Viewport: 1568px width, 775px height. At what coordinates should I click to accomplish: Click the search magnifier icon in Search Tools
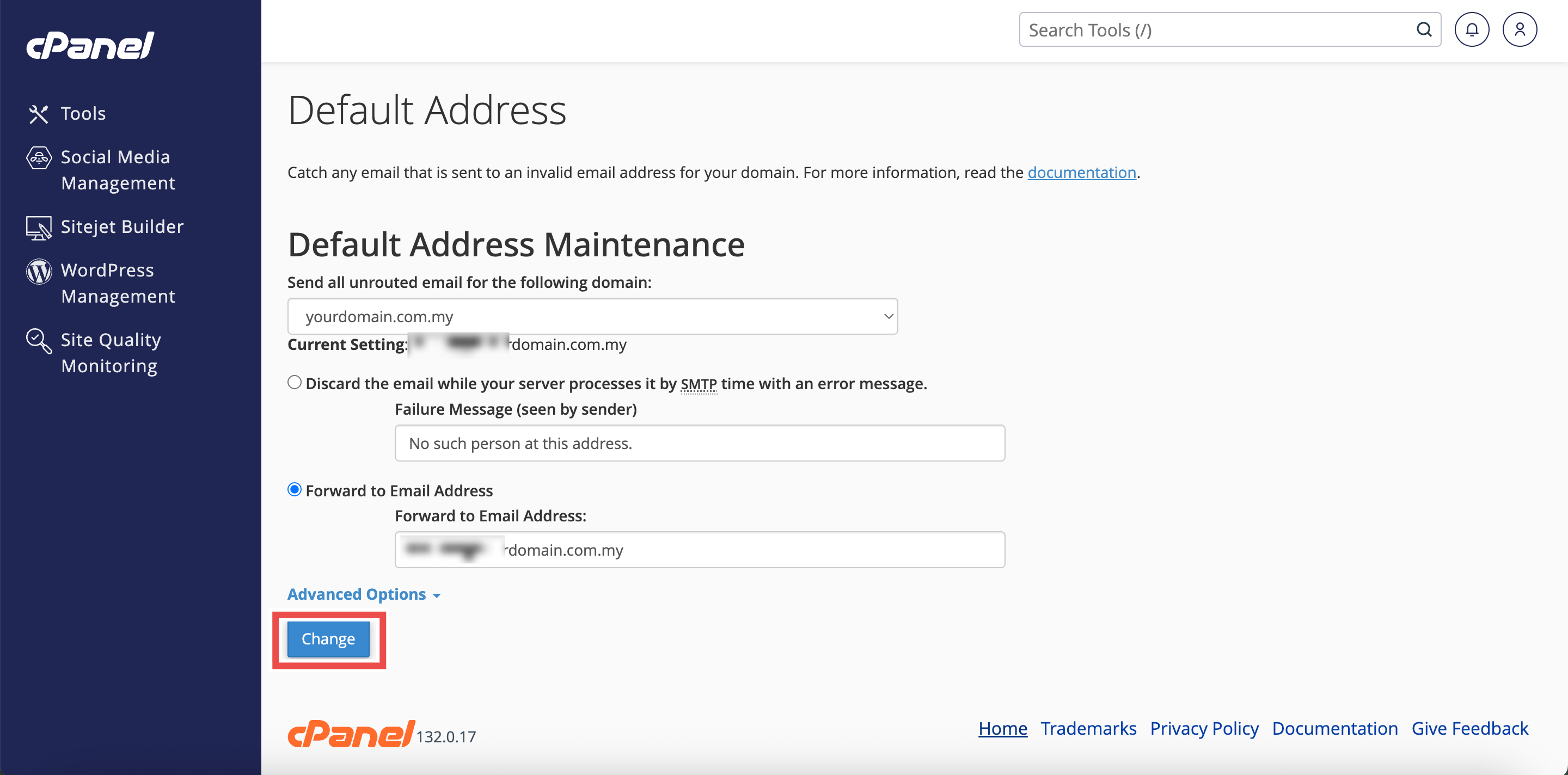1423,29
